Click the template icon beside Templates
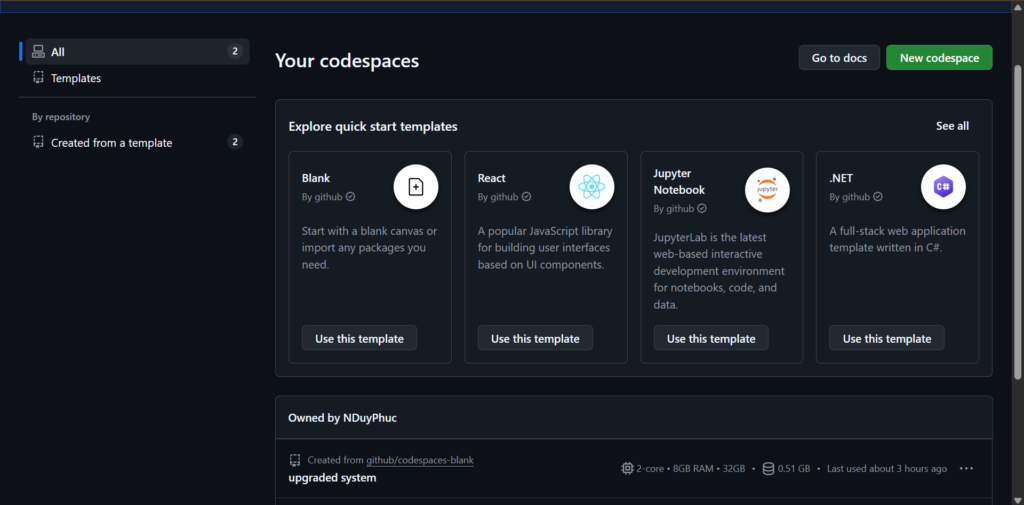The height and width of the screenshot is (505, 1024). tap(38, 78)
